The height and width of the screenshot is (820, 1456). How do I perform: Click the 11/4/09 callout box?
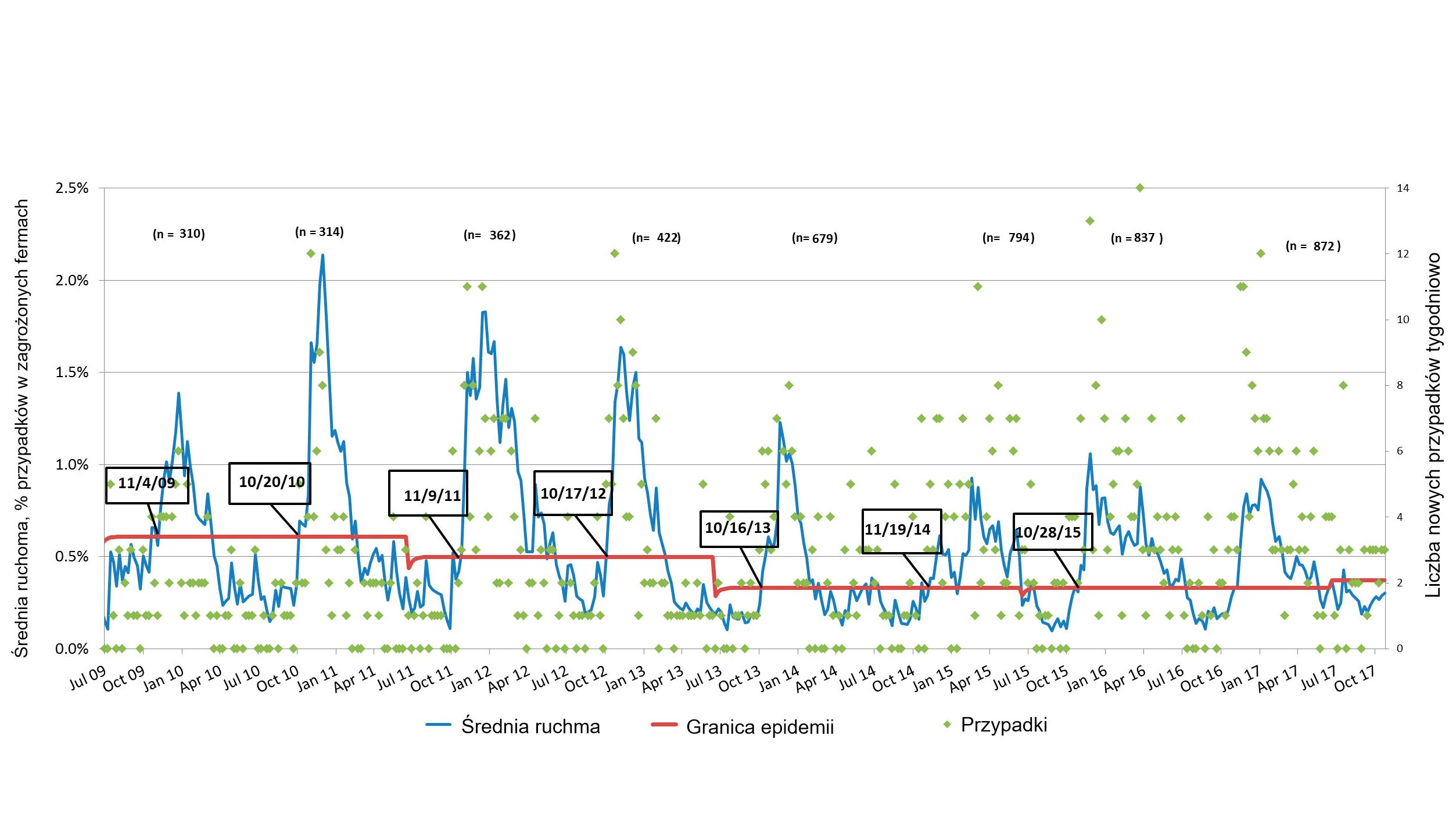click(x=146, y=484)
